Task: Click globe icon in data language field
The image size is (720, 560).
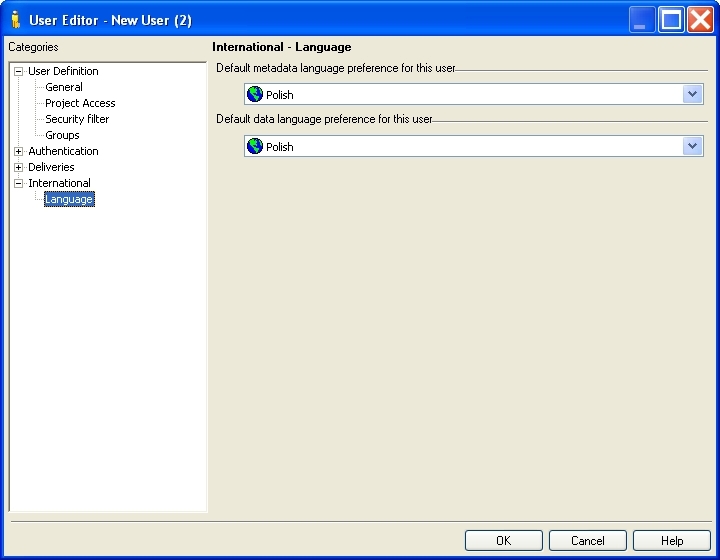Action: (255, 147)
